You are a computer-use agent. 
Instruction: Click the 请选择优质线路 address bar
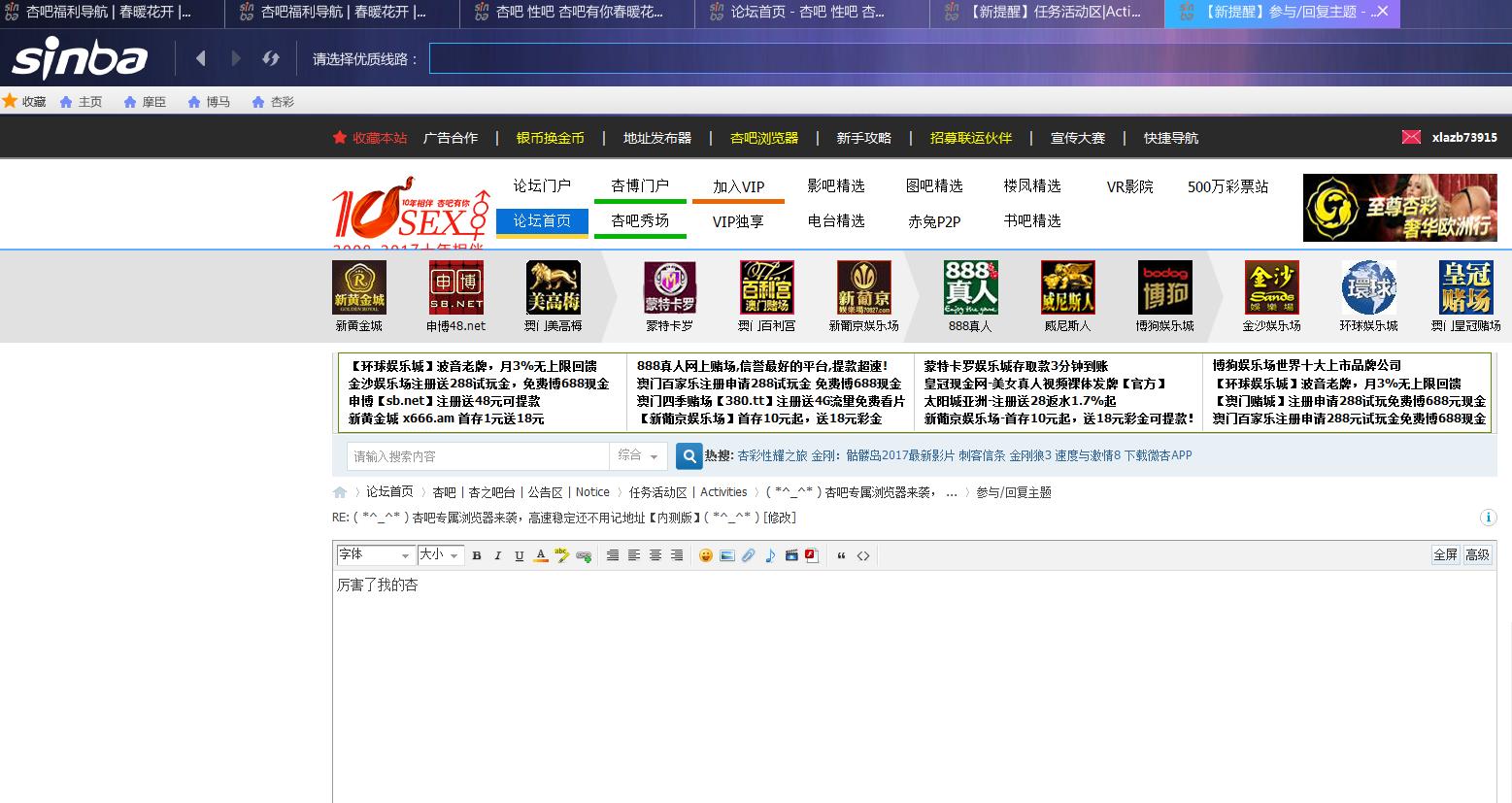969,58
